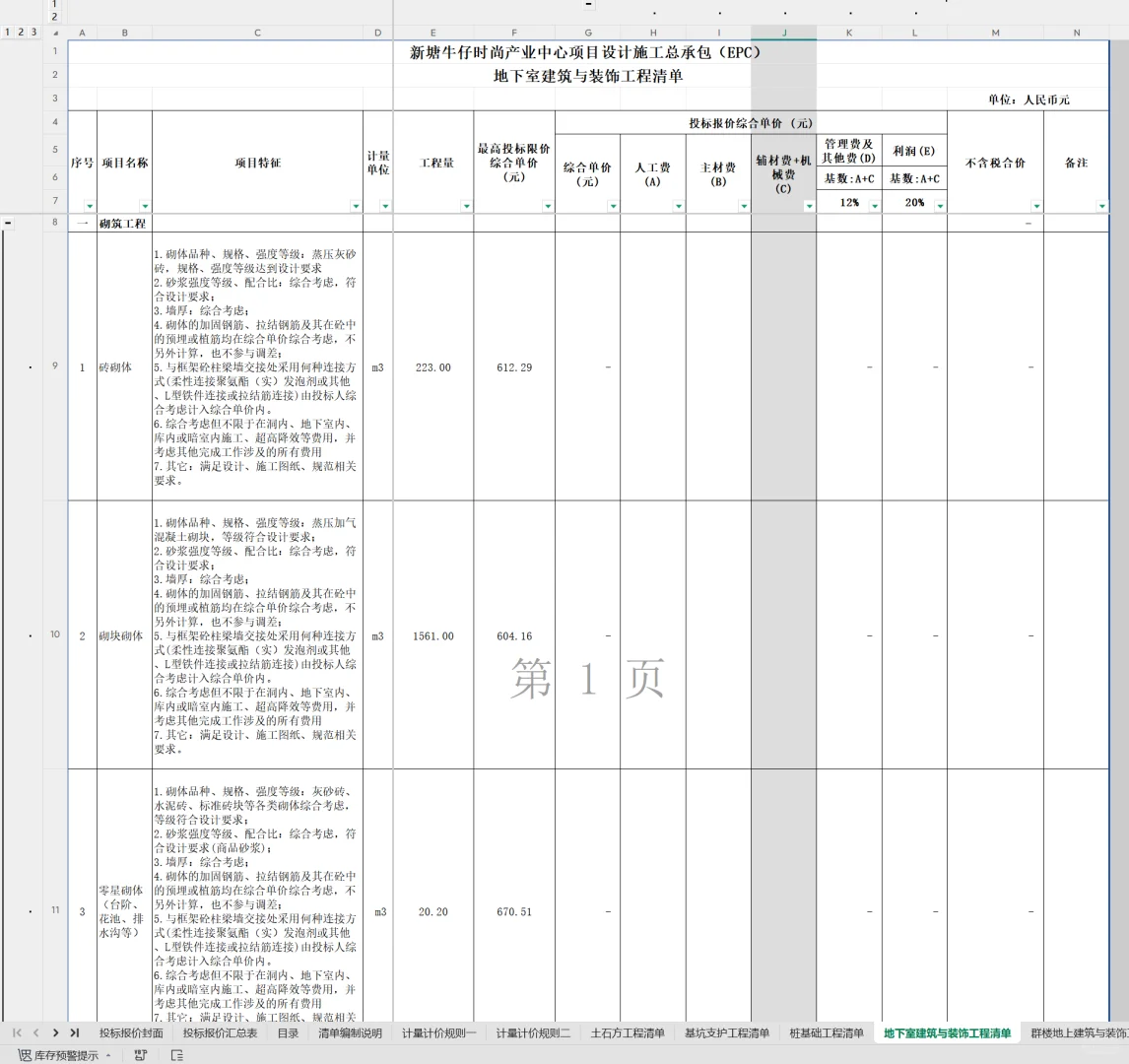Click the reading mode icon in status bar

[141, 1055]
